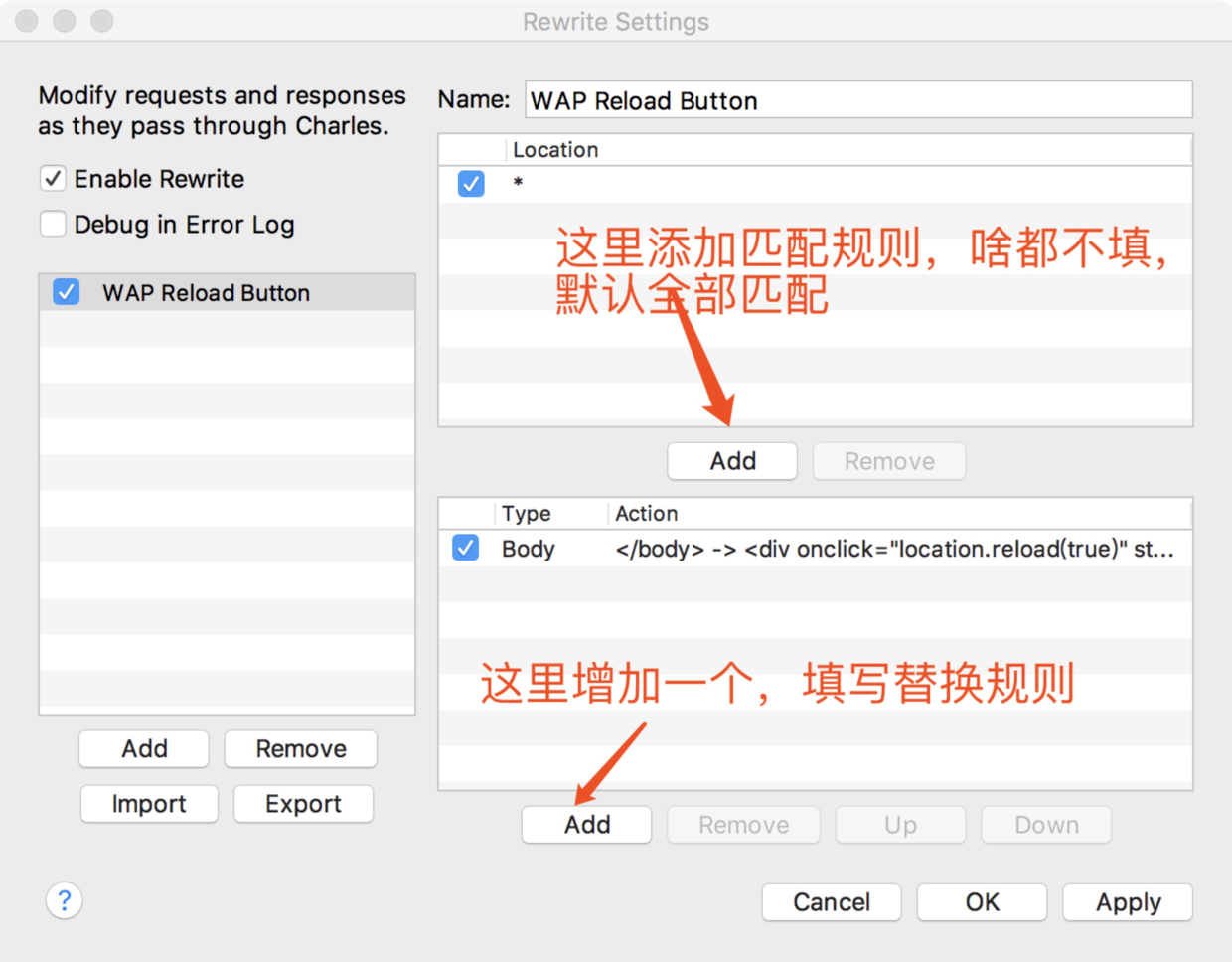
Task: Select the * location row
Action: click(x=815, y=184)
